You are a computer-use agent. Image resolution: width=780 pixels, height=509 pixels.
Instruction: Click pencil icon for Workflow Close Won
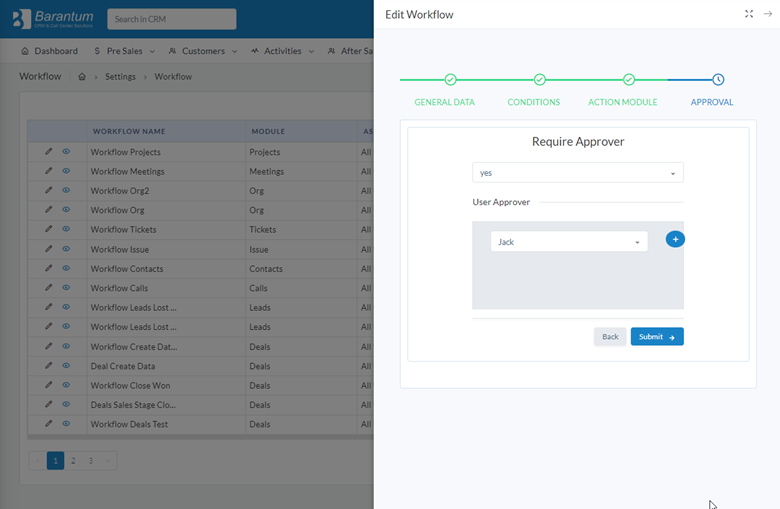pyautogui.click(x=48, y=385)
